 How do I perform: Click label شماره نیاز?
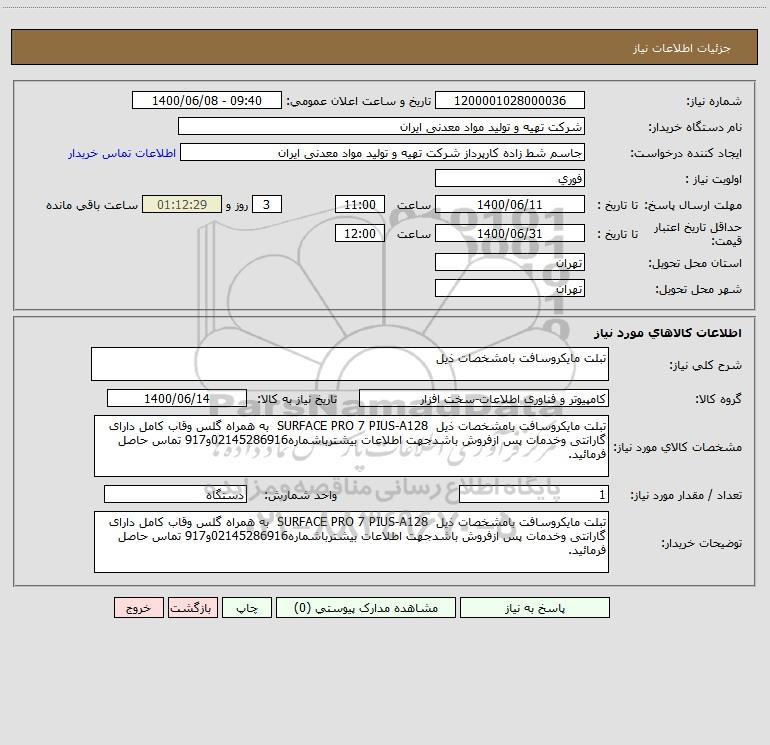pos(714,101)
